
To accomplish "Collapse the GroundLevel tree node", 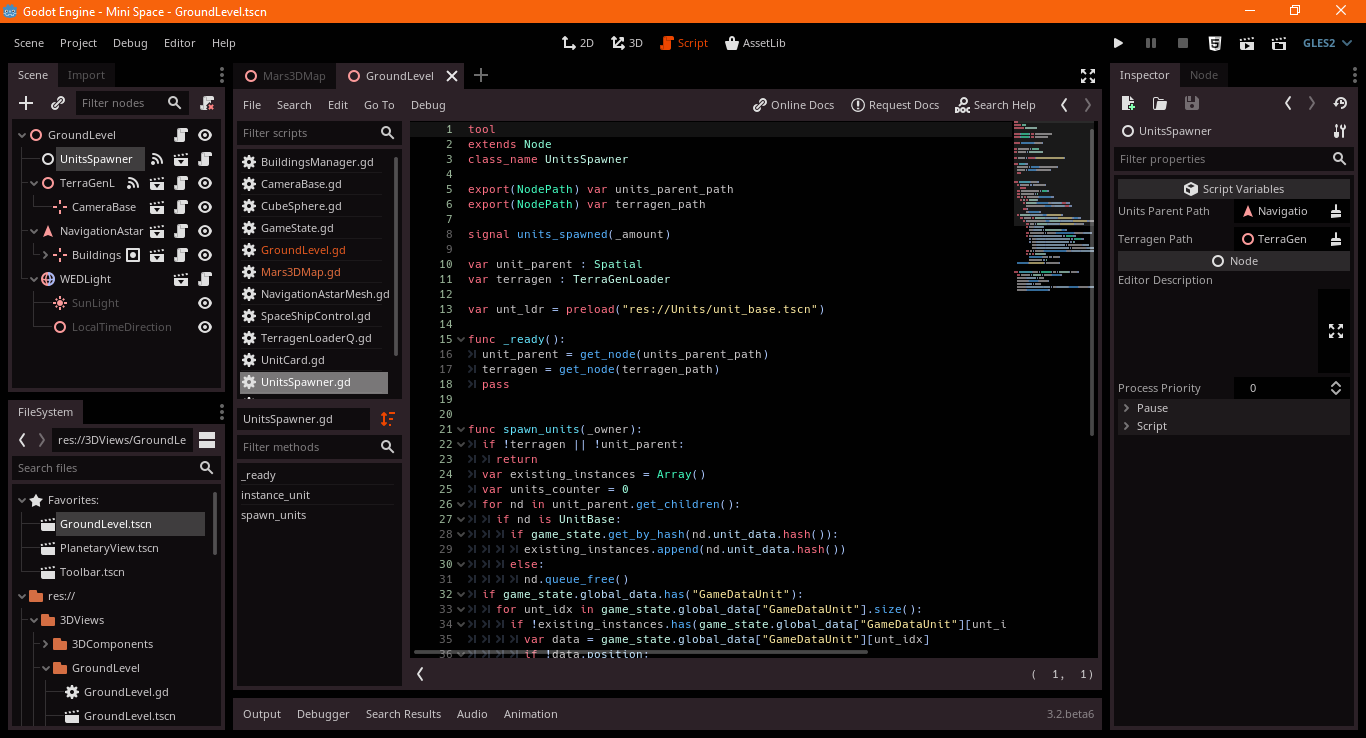I will (23, 135).
